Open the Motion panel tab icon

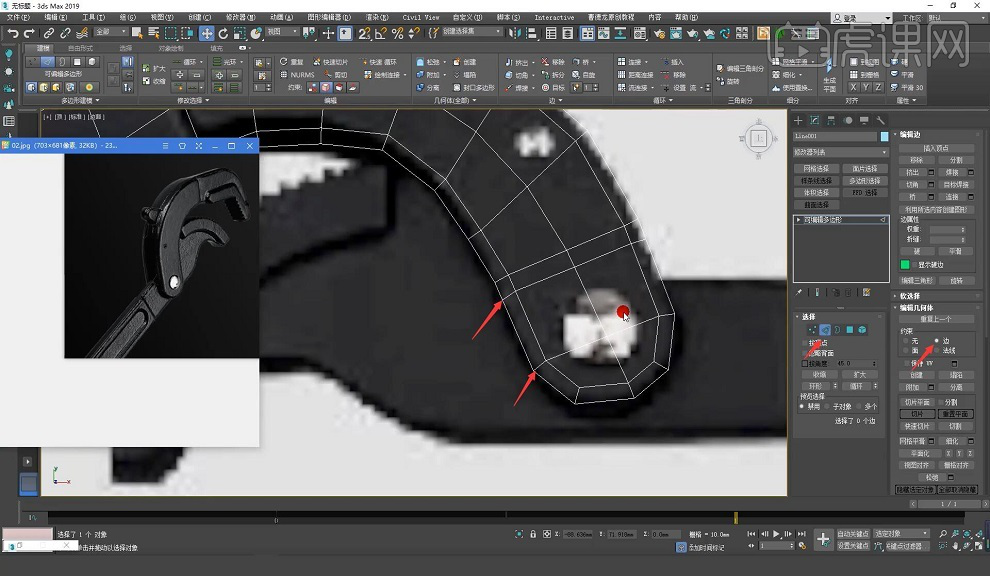[x=847, y=120]
